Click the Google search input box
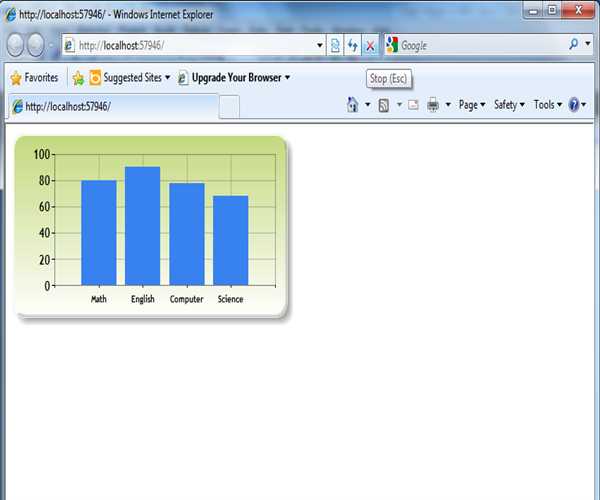The width and height of the screenshot is (600, 500). coord(480,46)
